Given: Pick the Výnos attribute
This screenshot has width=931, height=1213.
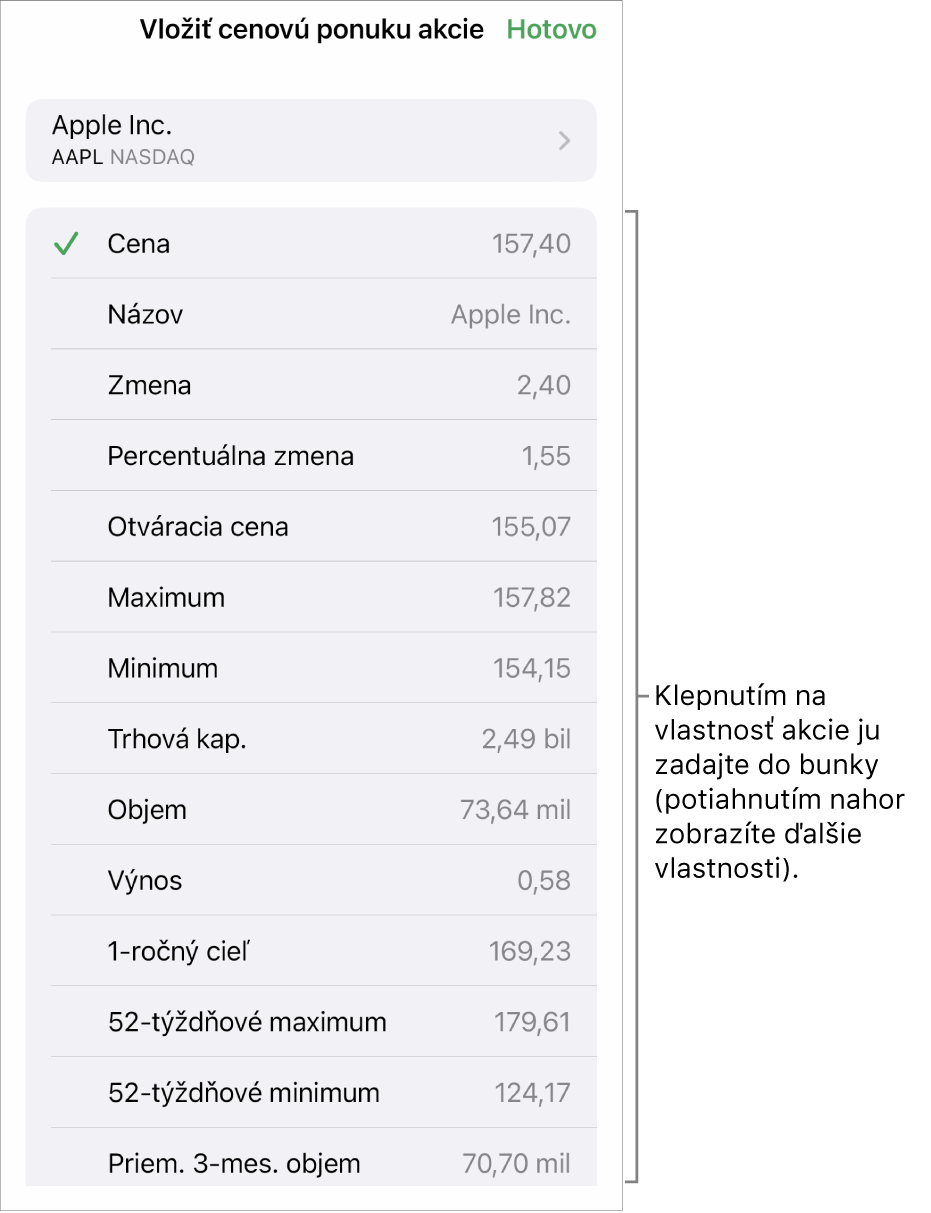Looking at the screenshot, I should (x=311, y=881).
